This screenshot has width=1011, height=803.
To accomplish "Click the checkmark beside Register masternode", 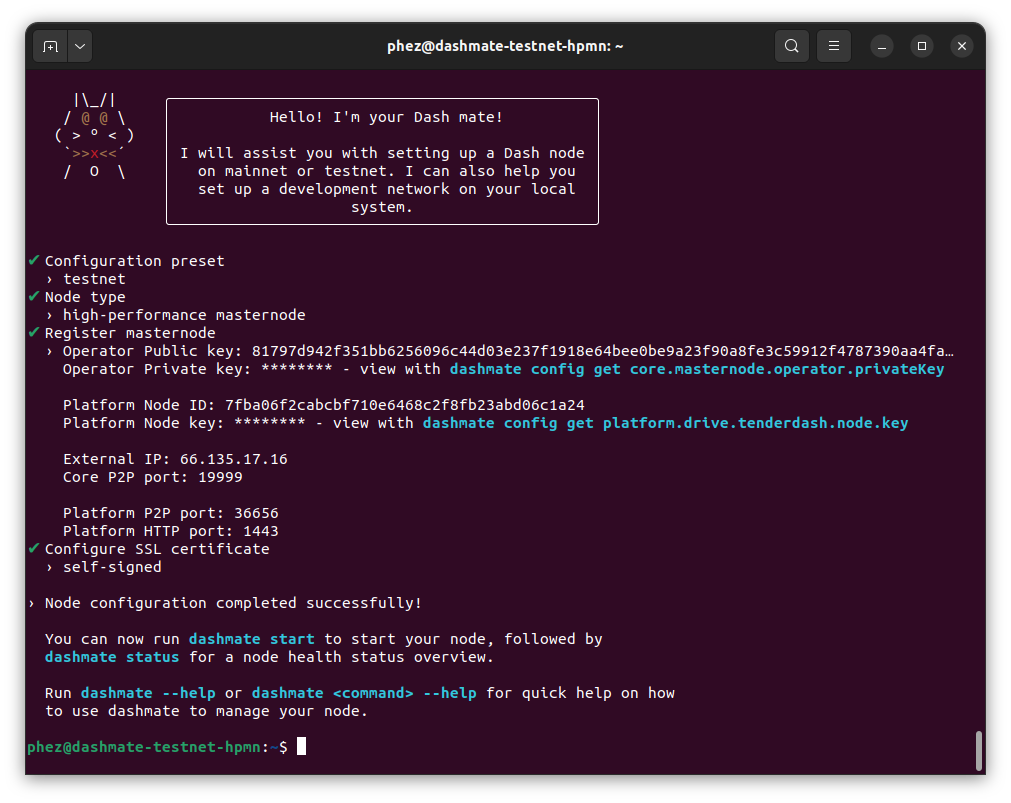I will (32, 332).
